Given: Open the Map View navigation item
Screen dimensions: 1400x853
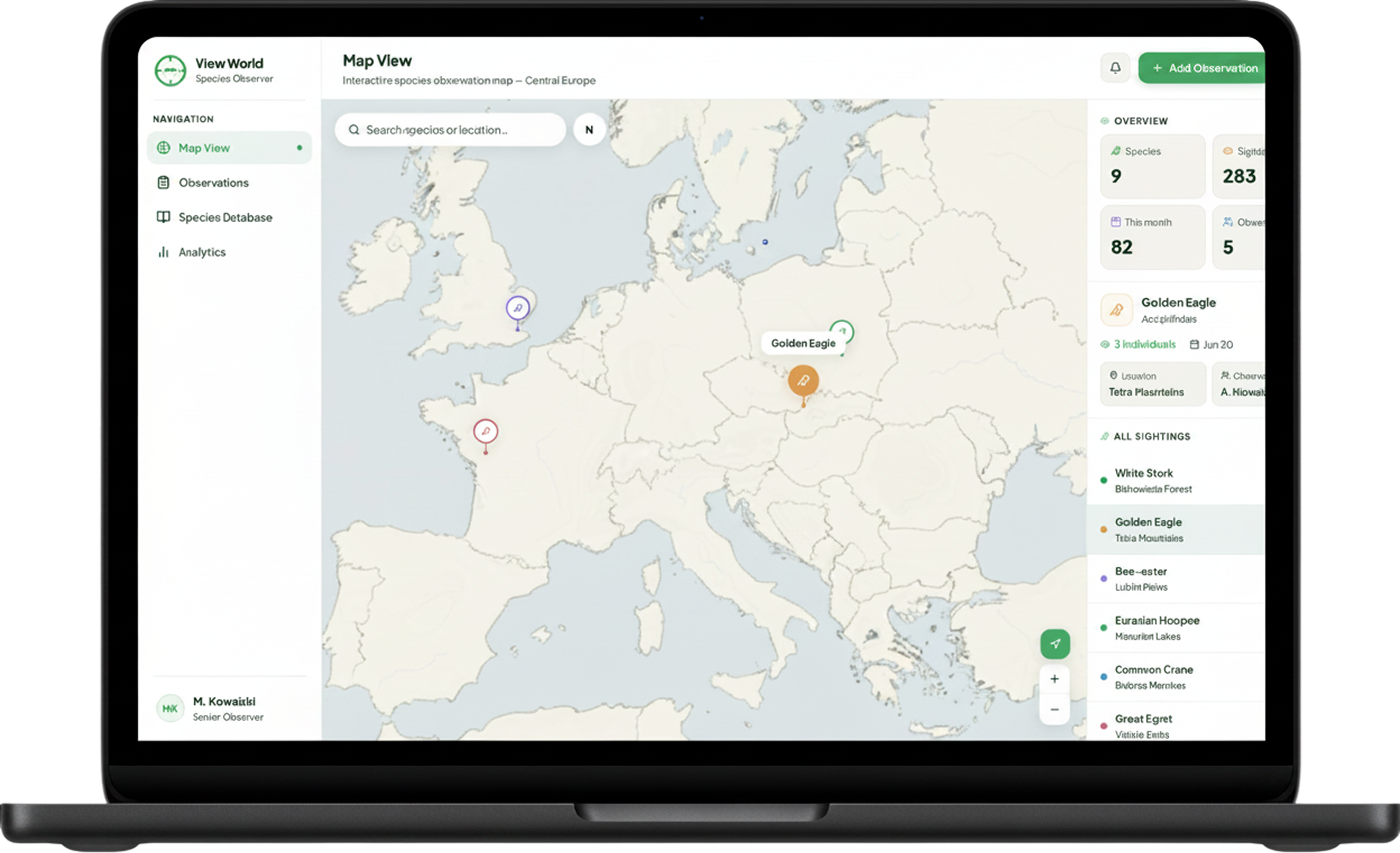Looking at the screenshot, I should tap(229, 148).
